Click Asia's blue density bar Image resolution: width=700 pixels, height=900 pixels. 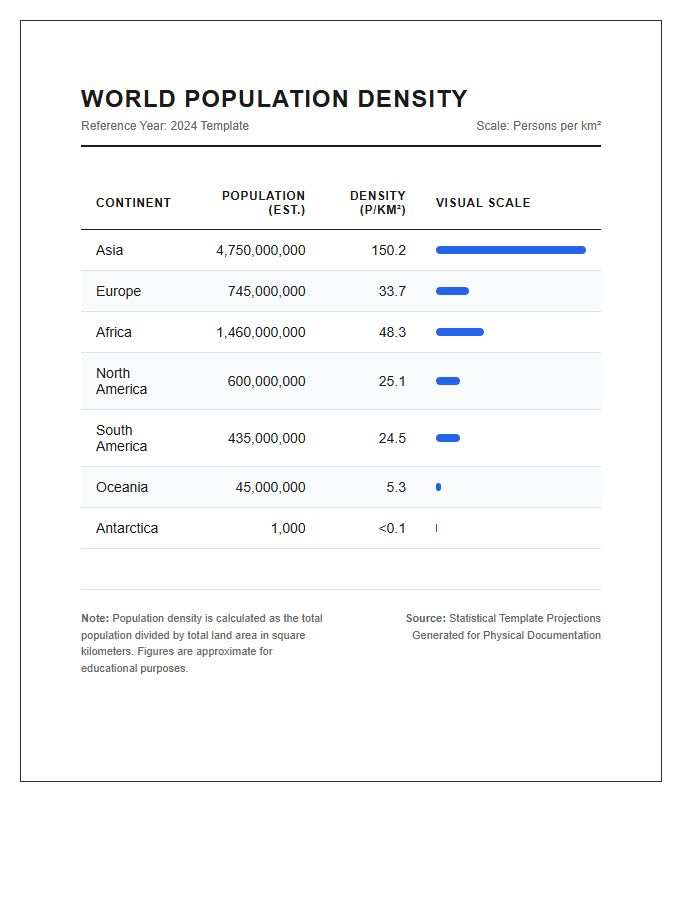pyautogui.click(x=511, y=250)
